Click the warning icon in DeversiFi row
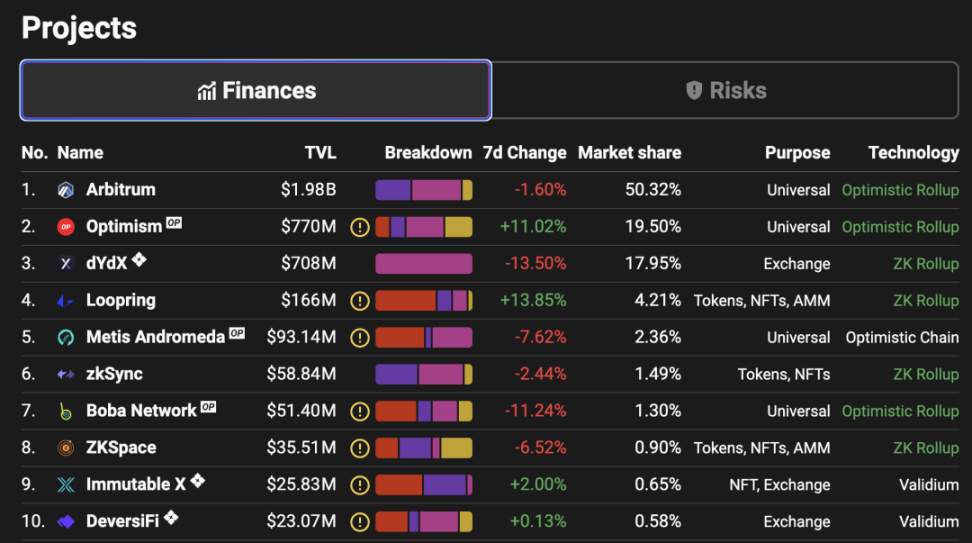 [360, 522]
